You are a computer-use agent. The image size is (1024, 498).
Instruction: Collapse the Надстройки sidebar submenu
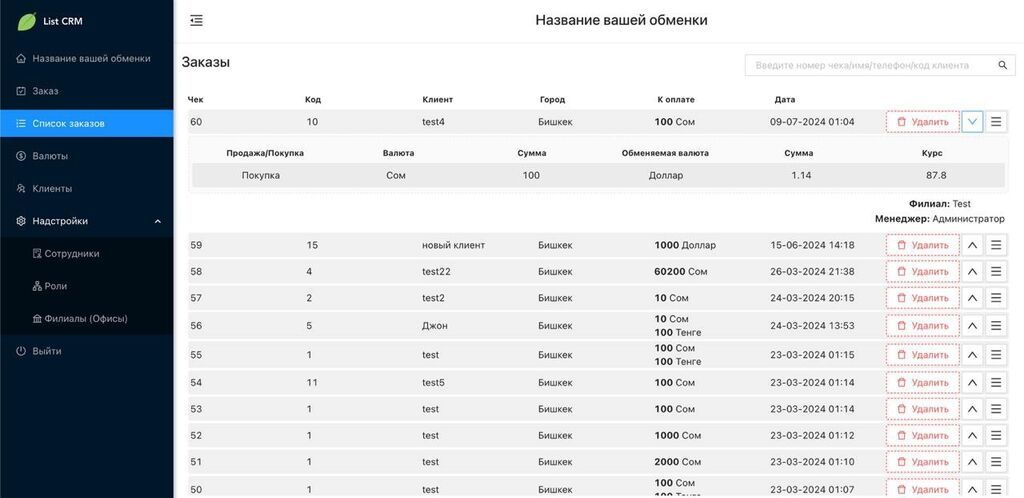pyautogui.click(x=157, y=221)
